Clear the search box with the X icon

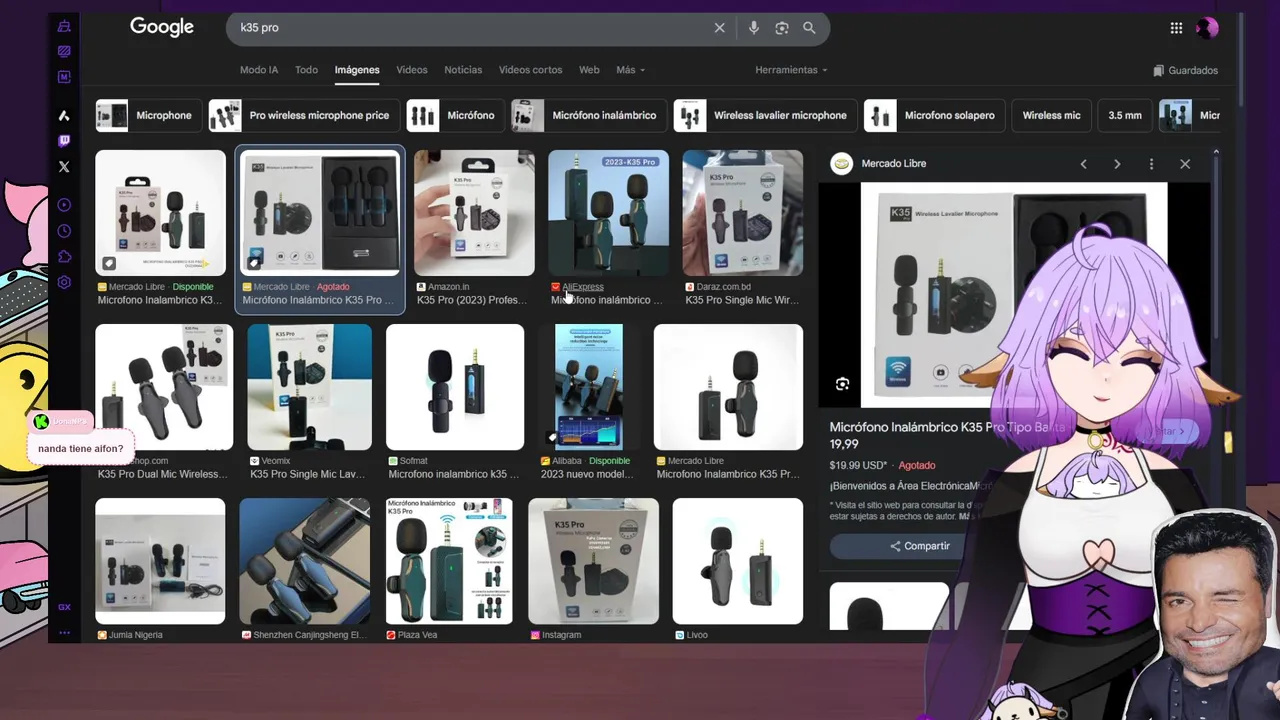click(x=719, y=28)
